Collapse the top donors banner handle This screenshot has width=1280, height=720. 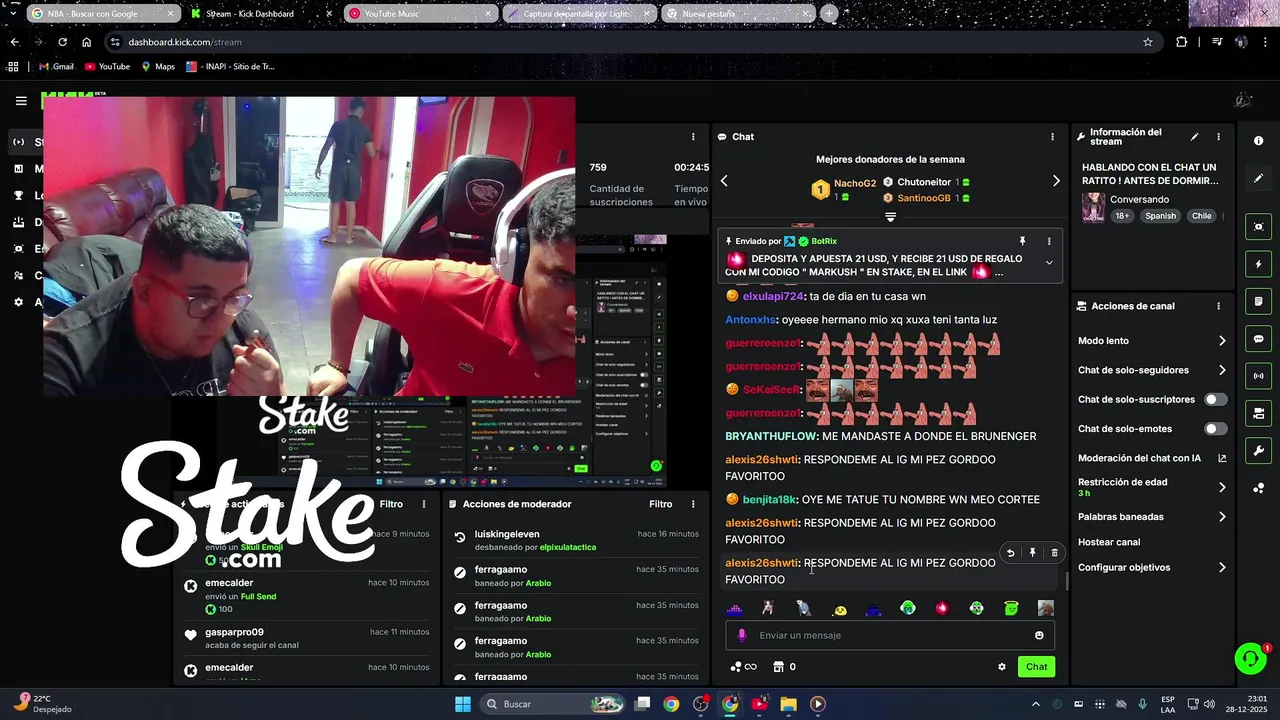coord(890,216)
